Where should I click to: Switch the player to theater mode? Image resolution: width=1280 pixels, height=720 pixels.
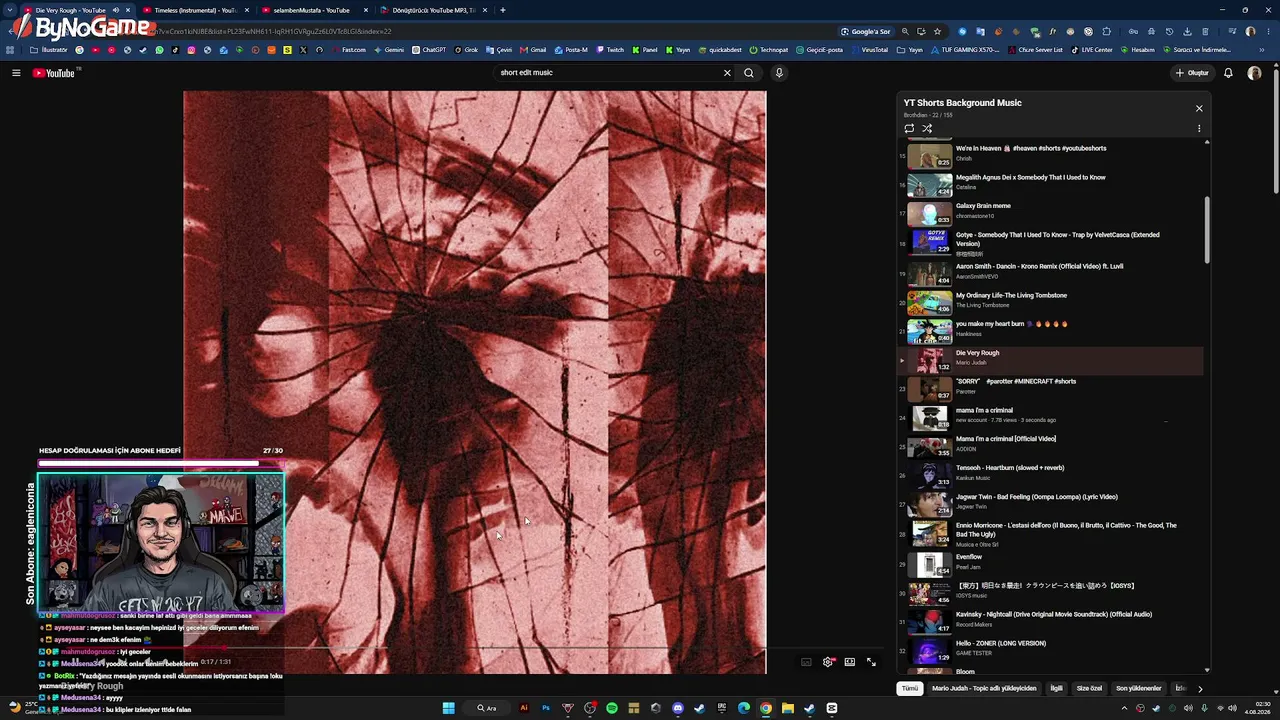tap(850, 662)
